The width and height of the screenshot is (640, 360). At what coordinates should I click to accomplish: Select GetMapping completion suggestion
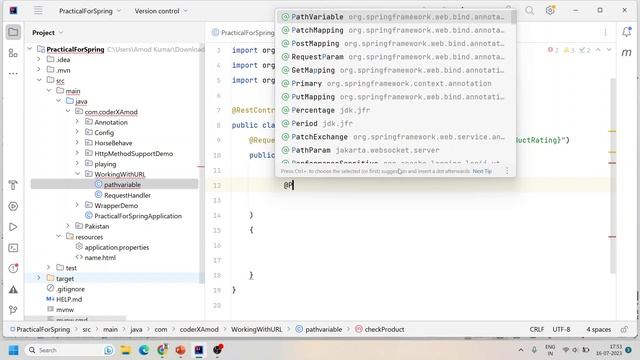coord(393,70)
